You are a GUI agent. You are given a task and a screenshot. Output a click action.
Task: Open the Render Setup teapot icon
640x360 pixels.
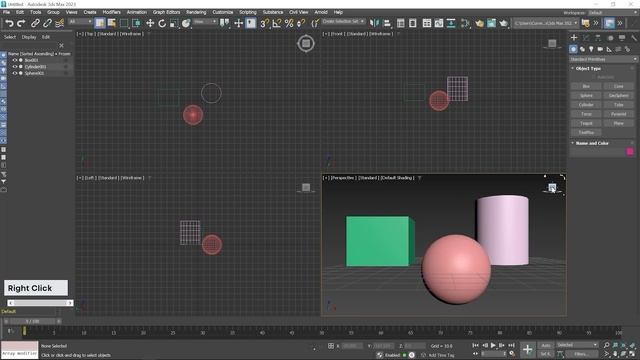[479, 23]
